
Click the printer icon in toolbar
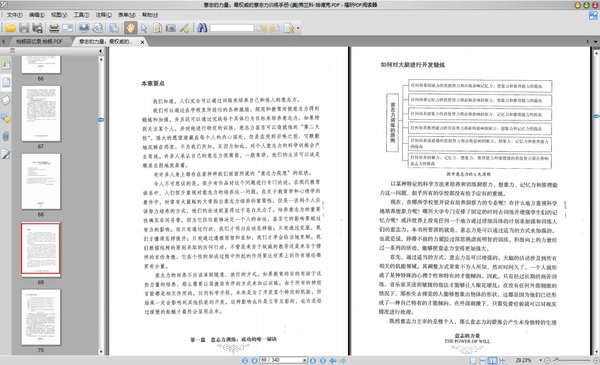tap(54, 28)
